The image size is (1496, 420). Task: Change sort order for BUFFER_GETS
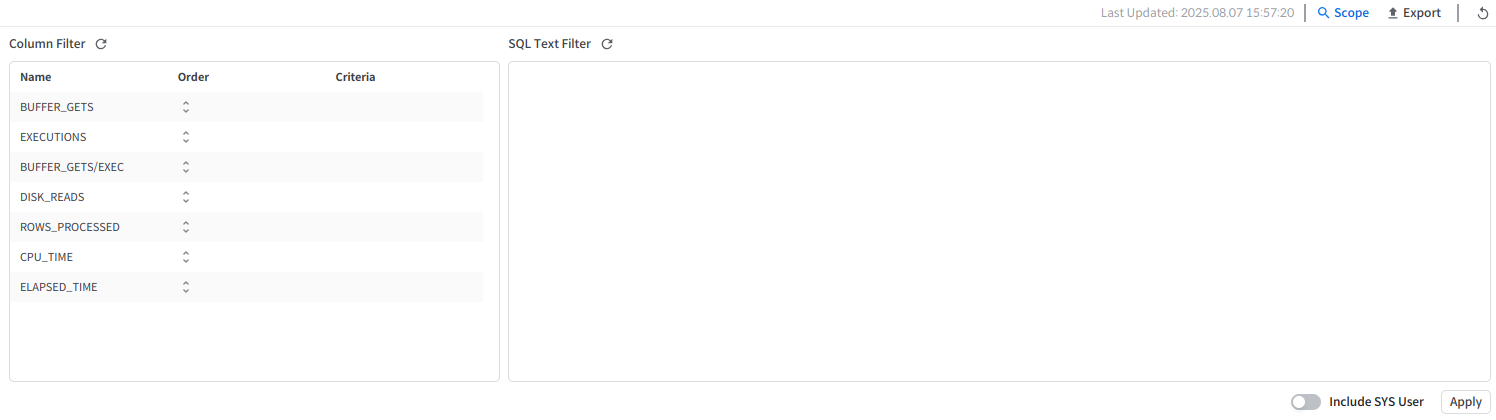[186, 107]
